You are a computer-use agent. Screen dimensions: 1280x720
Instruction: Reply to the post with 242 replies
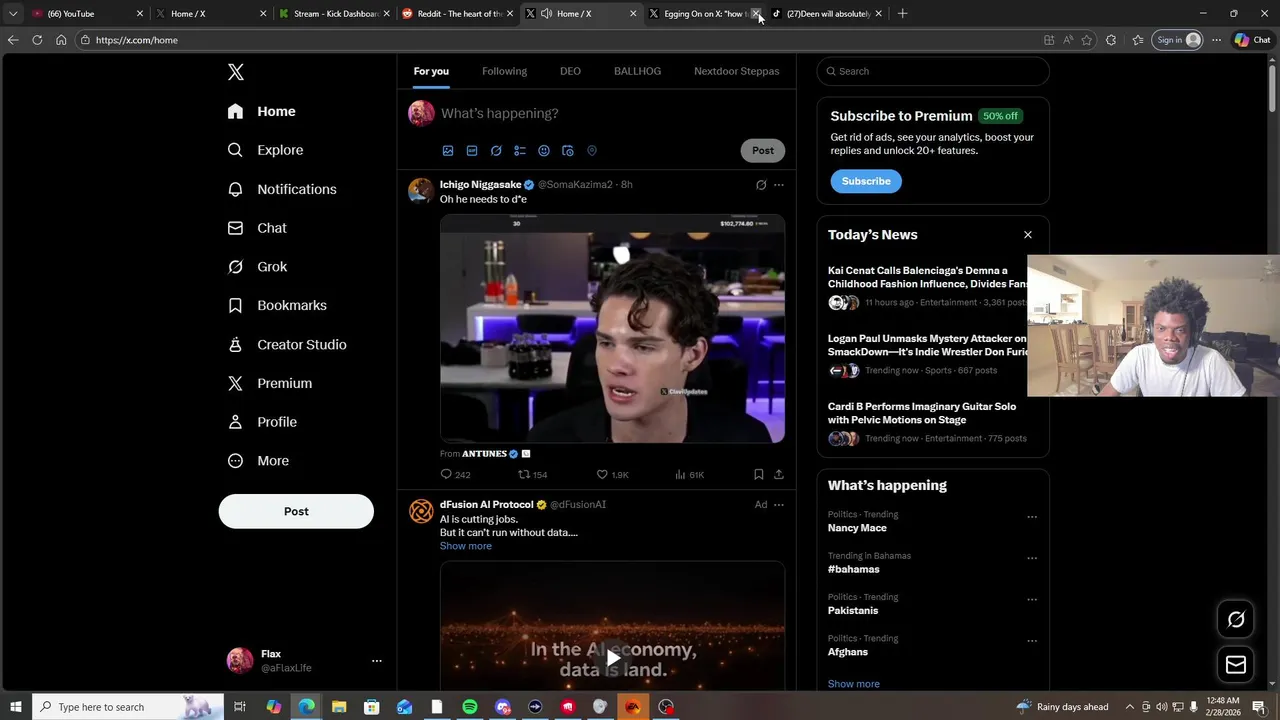[455, 475]
